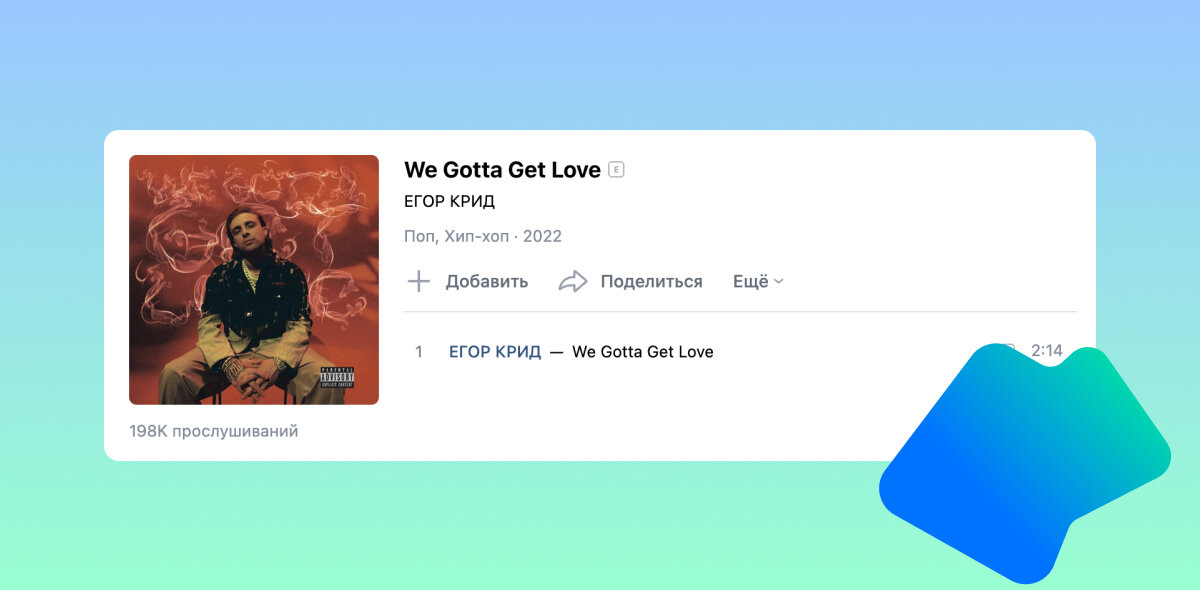This screenshot has width=1200, height=590.
Task: Click track number 1 in track list
Action: pos(419,352)
